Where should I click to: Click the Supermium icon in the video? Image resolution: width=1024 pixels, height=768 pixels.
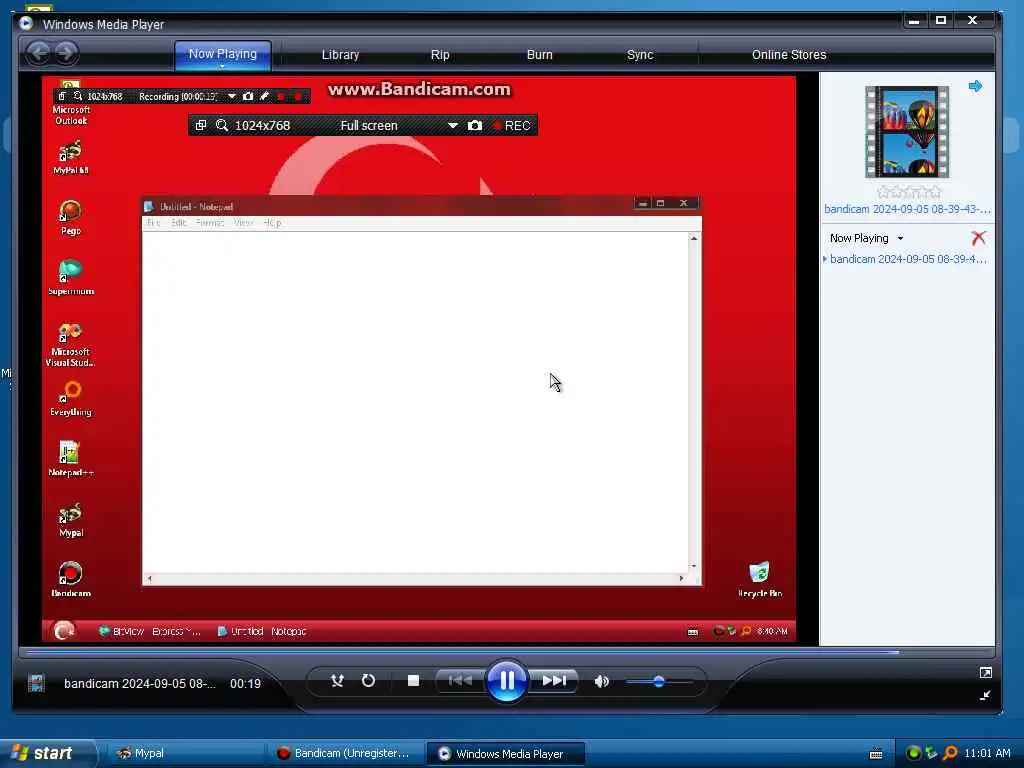71,278
